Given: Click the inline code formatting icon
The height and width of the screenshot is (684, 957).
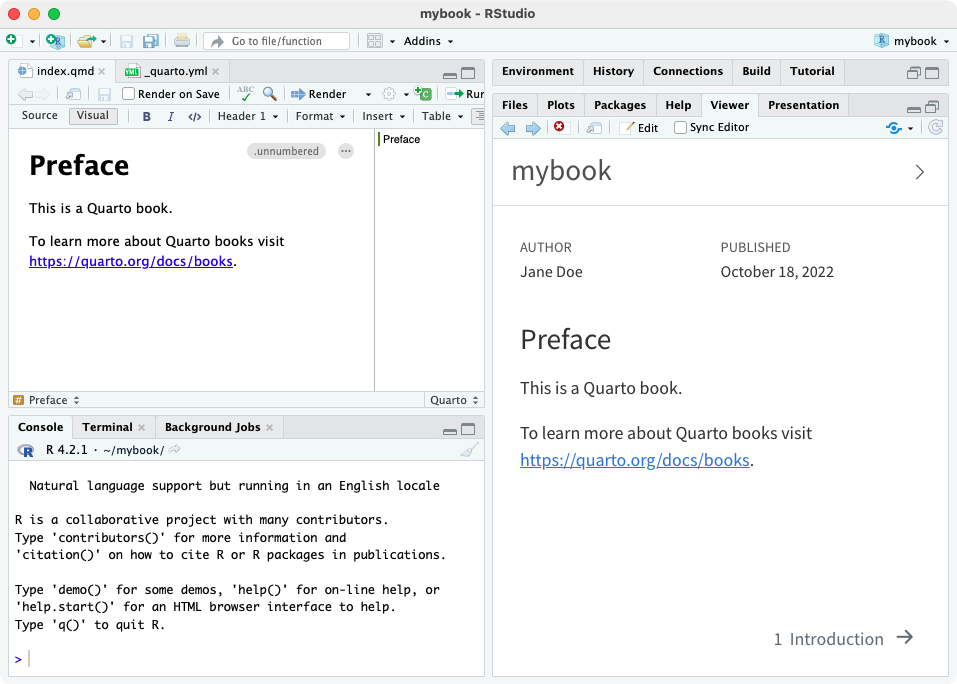Looking at the screenshot, I should tap(195, 117).
